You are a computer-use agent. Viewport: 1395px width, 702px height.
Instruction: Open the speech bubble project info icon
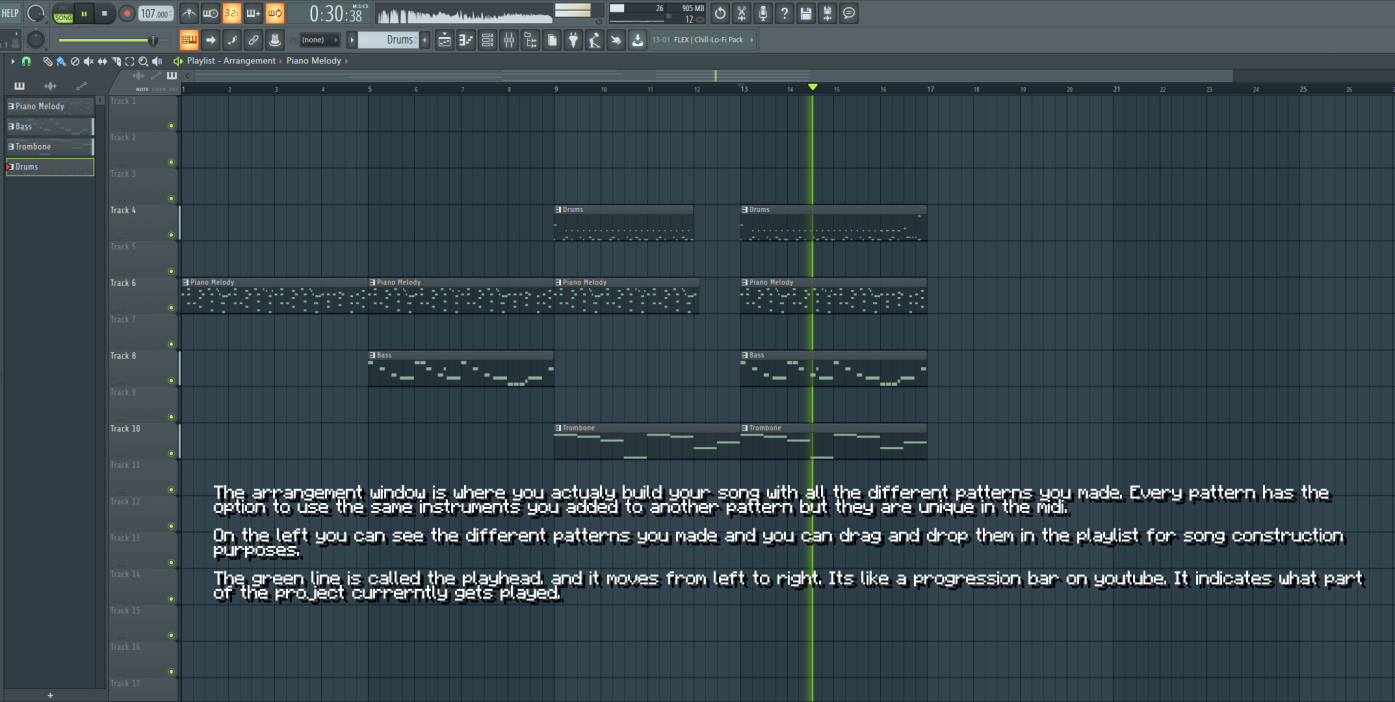coord(849,13)
